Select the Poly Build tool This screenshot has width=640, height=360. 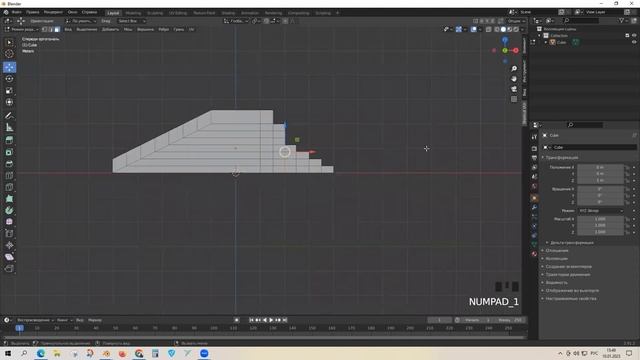point(9,199)
